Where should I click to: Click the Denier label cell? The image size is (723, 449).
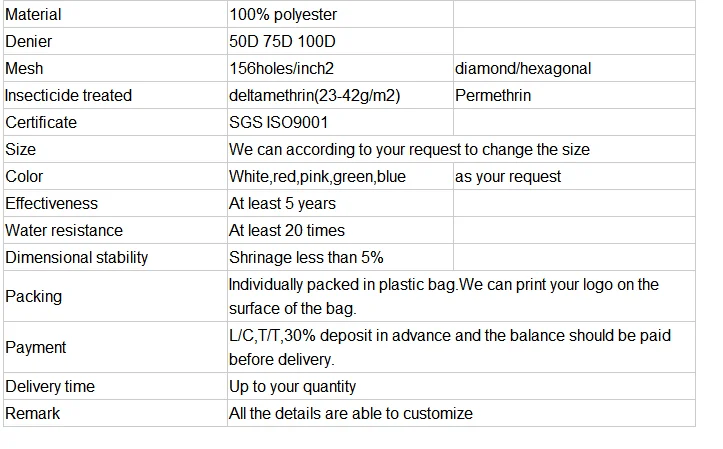click(x=29, y=41)
